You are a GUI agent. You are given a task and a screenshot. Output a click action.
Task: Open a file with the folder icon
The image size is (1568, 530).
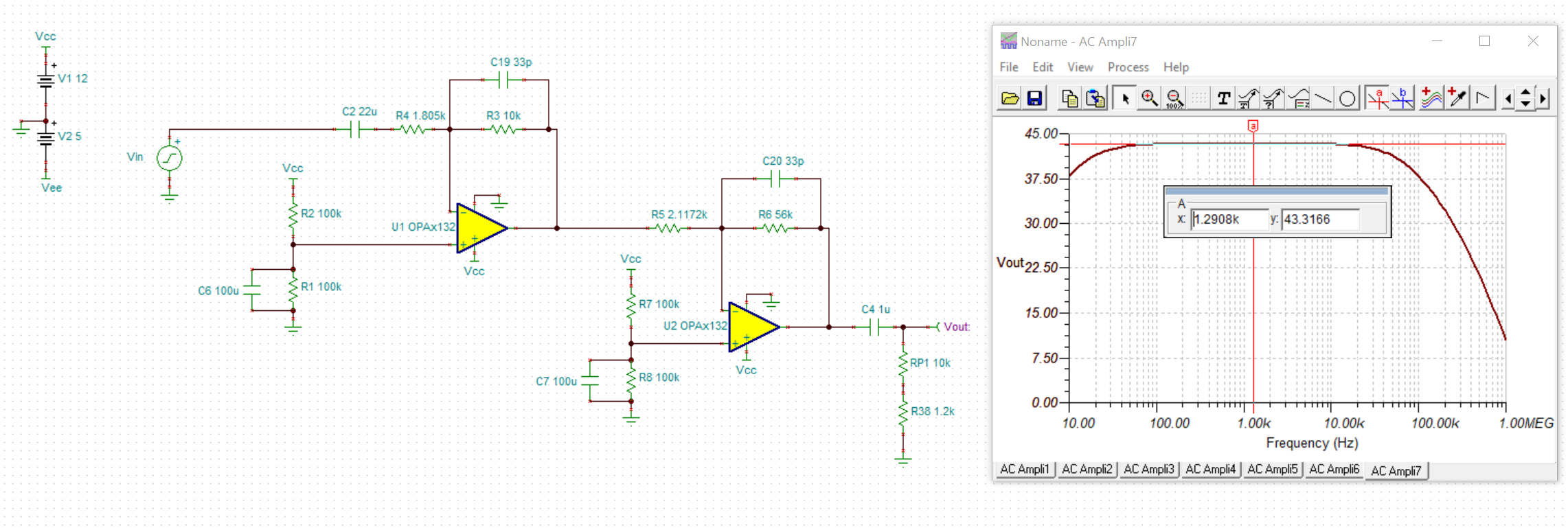coord(1010,99)
